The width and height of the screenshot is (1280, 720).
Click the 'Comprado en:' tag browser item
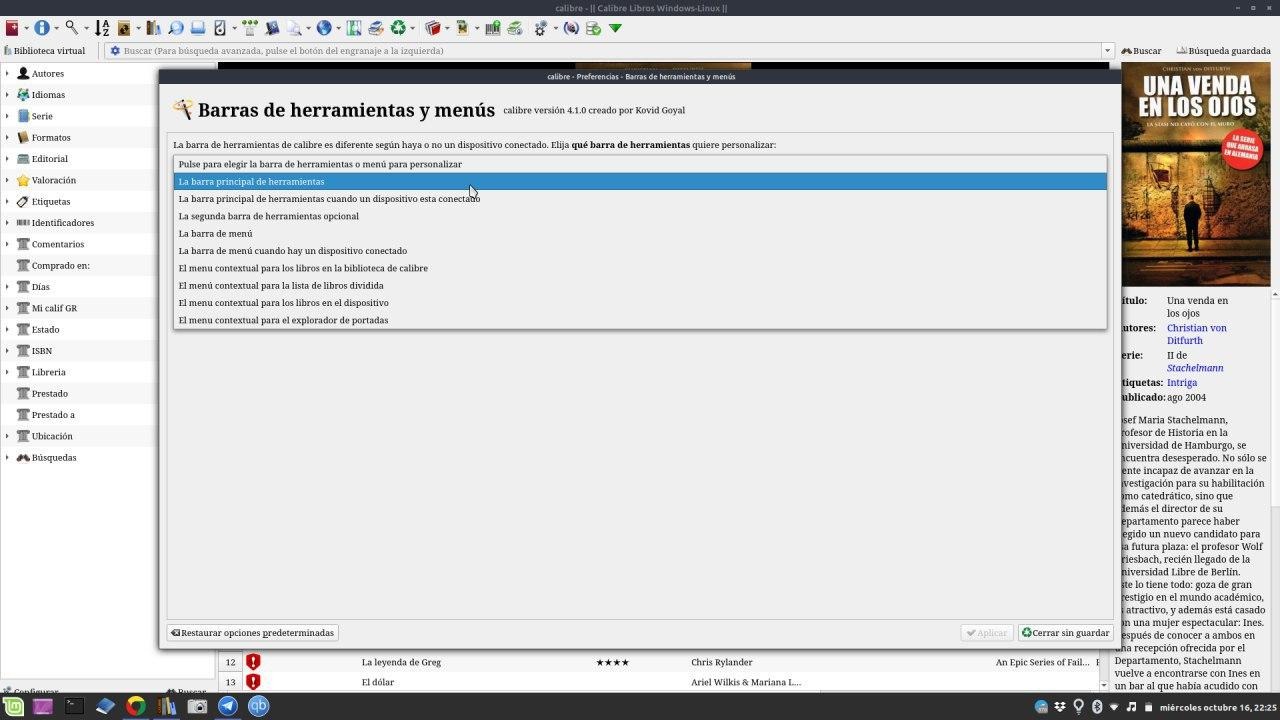click(x=61, y=266)
